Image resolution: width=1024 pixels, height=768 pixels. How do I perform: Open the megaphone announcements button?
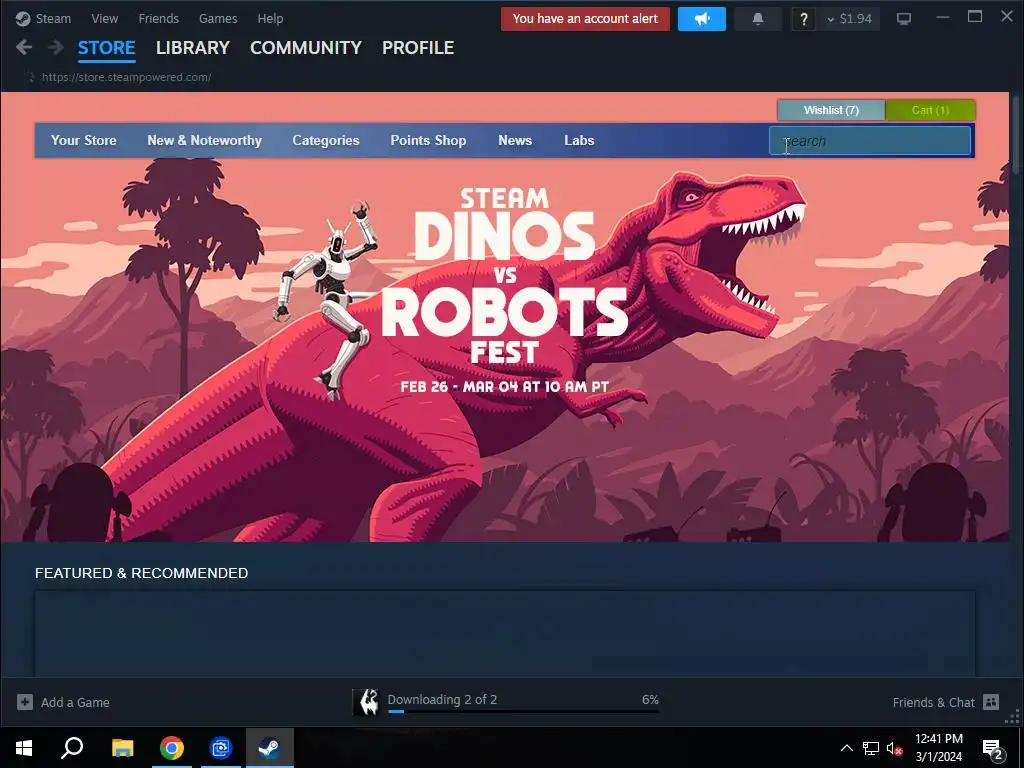(x=701, y=19)
